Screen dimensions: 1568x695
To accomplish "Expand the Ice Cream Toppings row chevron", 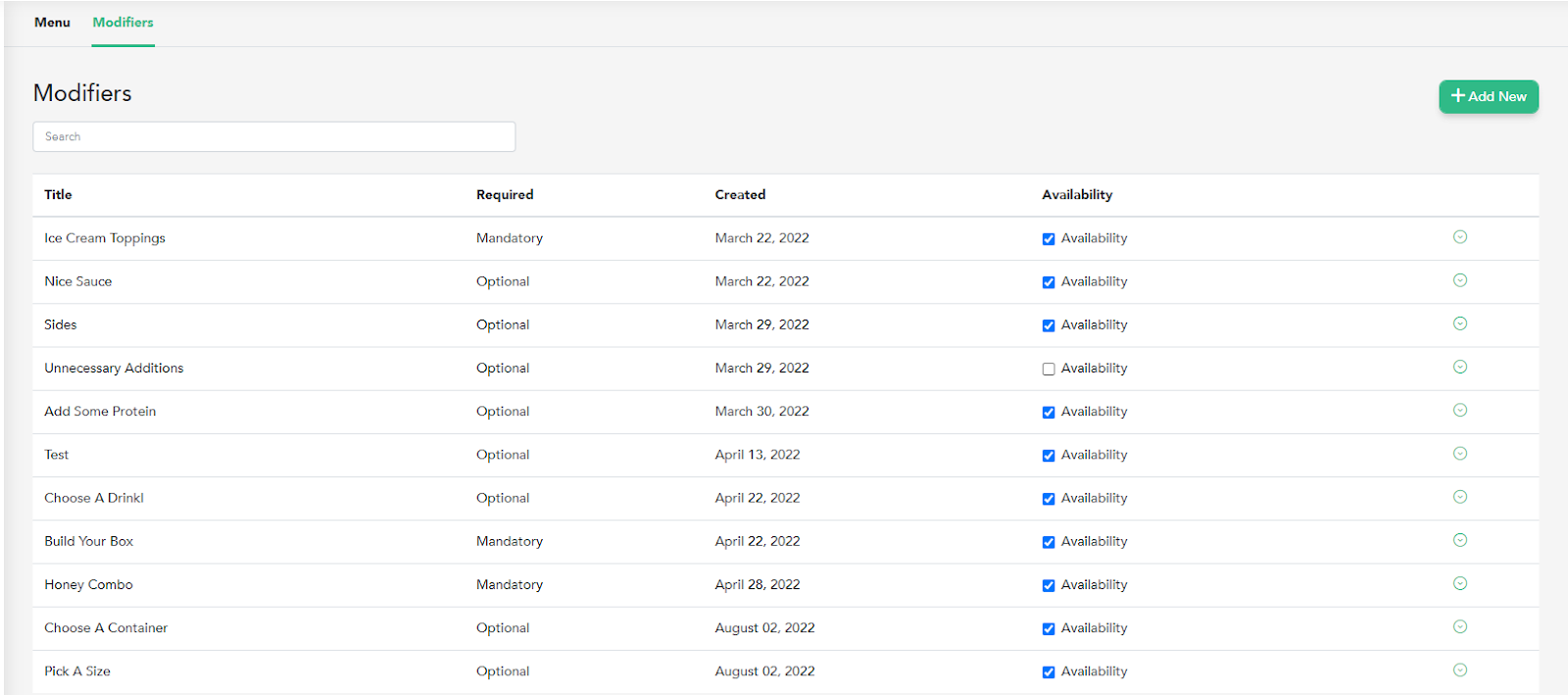I will 1460,237.
